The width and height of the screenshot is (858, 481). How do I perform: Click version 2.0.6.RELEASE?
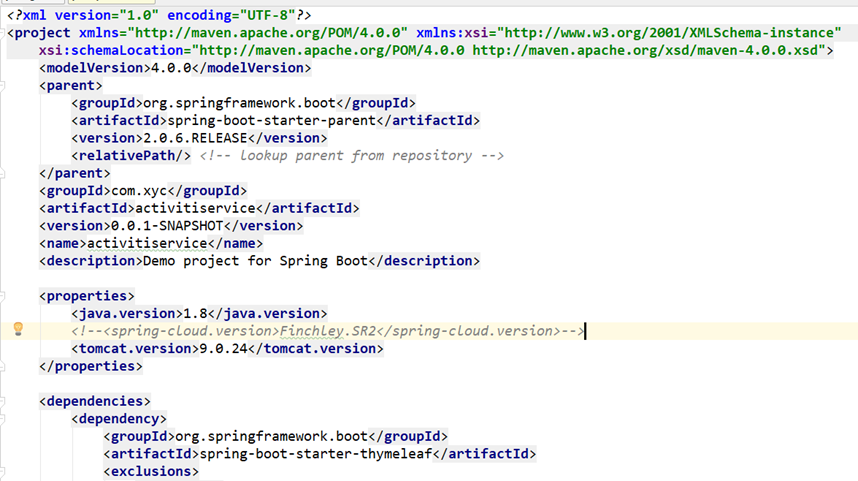pyautogui.click(x=199, y=138)
